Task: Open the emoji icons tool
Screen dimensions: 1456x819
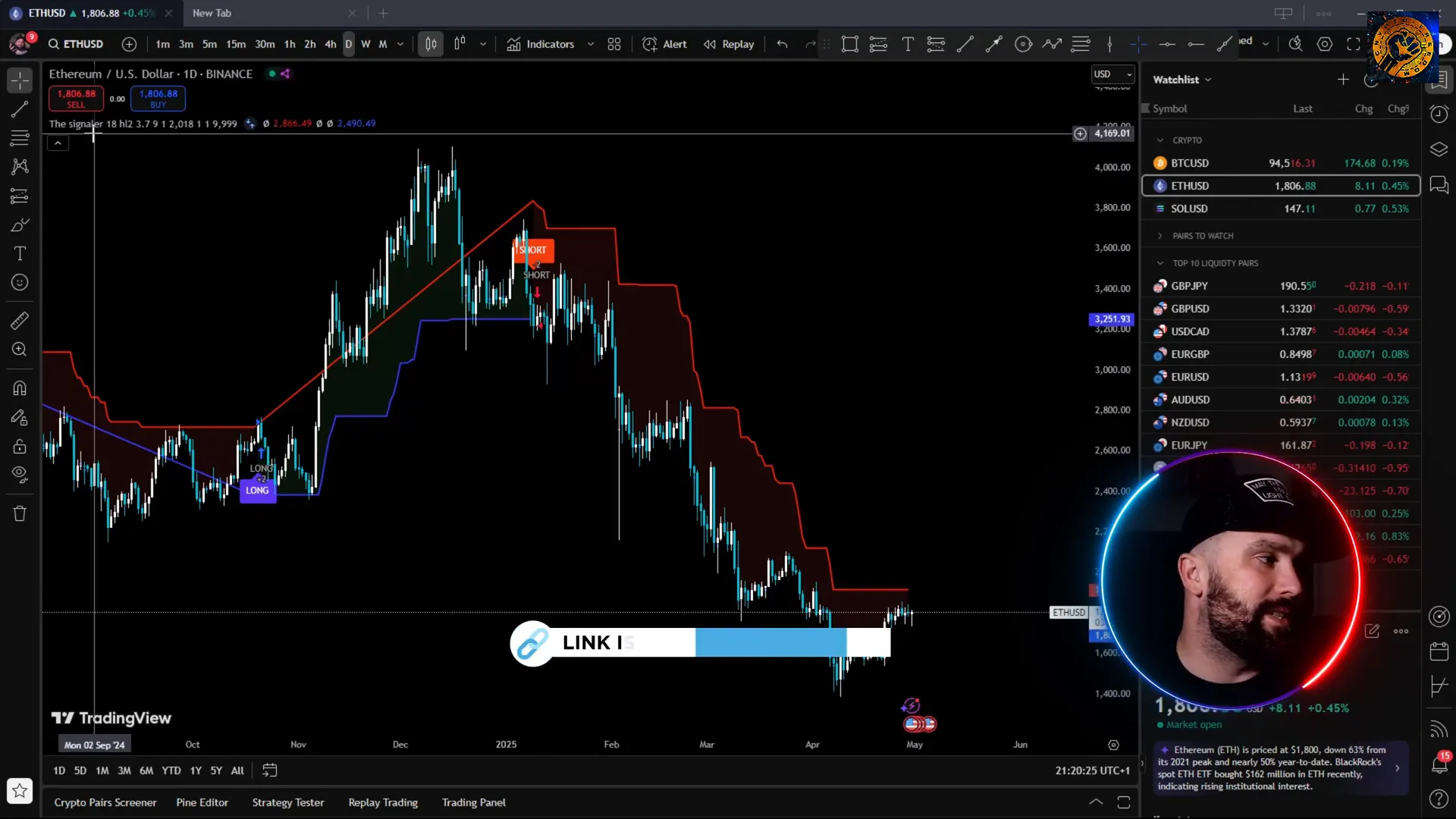Action: (20, 282)
